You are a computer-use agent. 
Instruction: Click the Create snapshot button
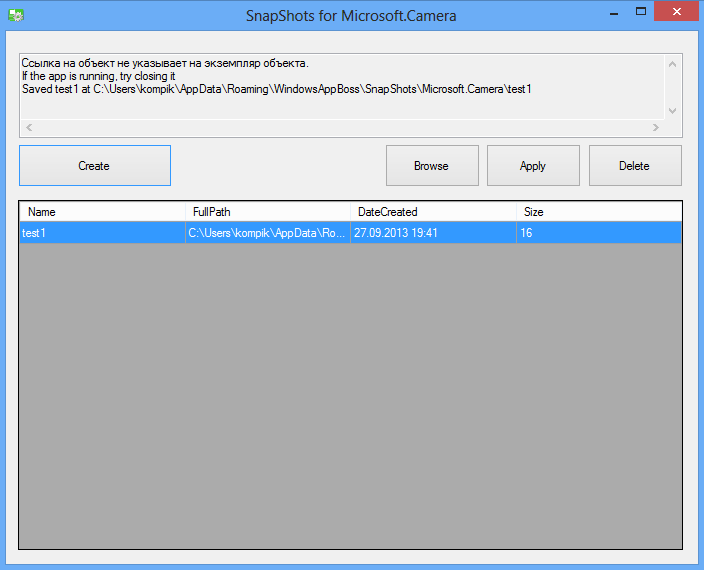(95, 166)
